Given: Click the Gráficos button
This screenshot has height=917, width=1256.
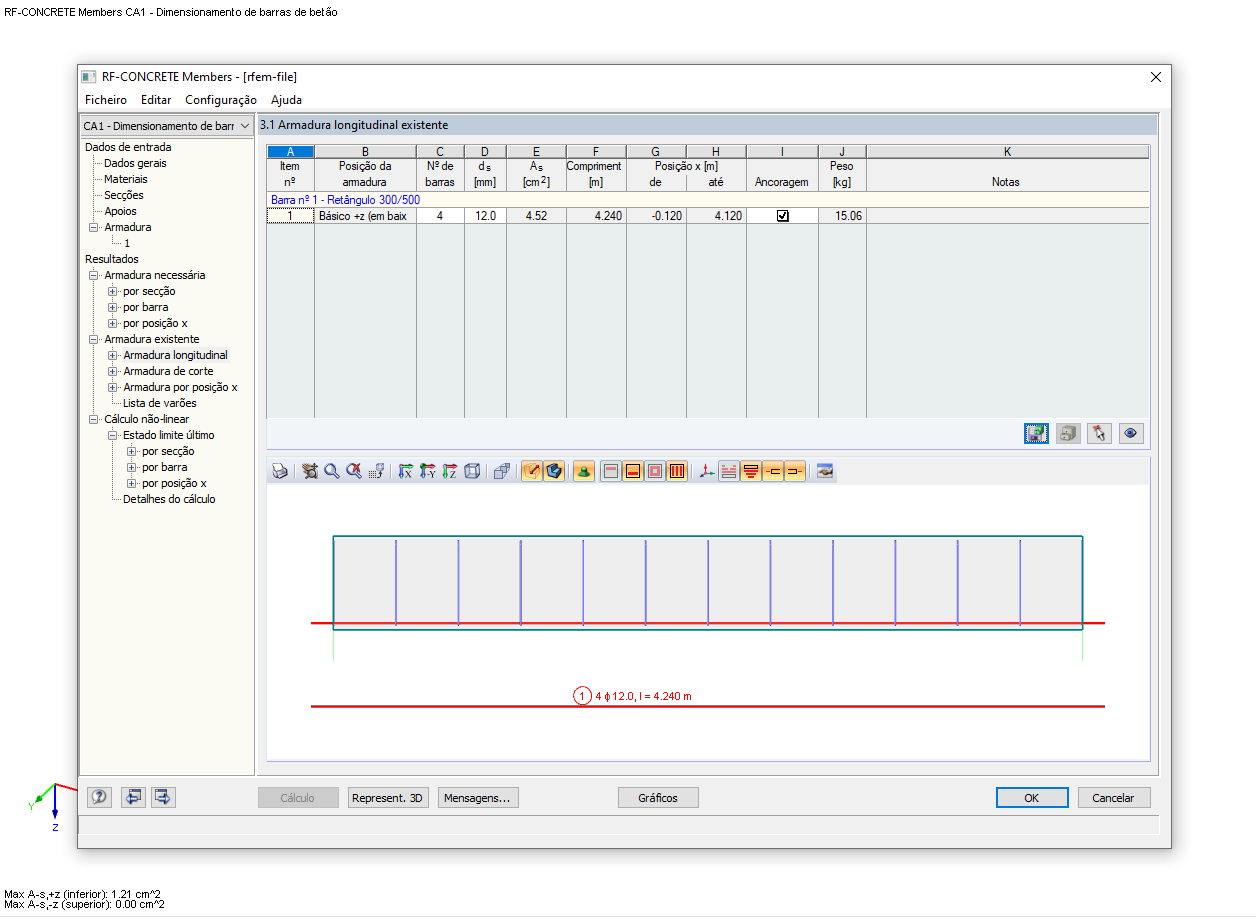Looking at the screenshot, I should click(x=658, y=798).
